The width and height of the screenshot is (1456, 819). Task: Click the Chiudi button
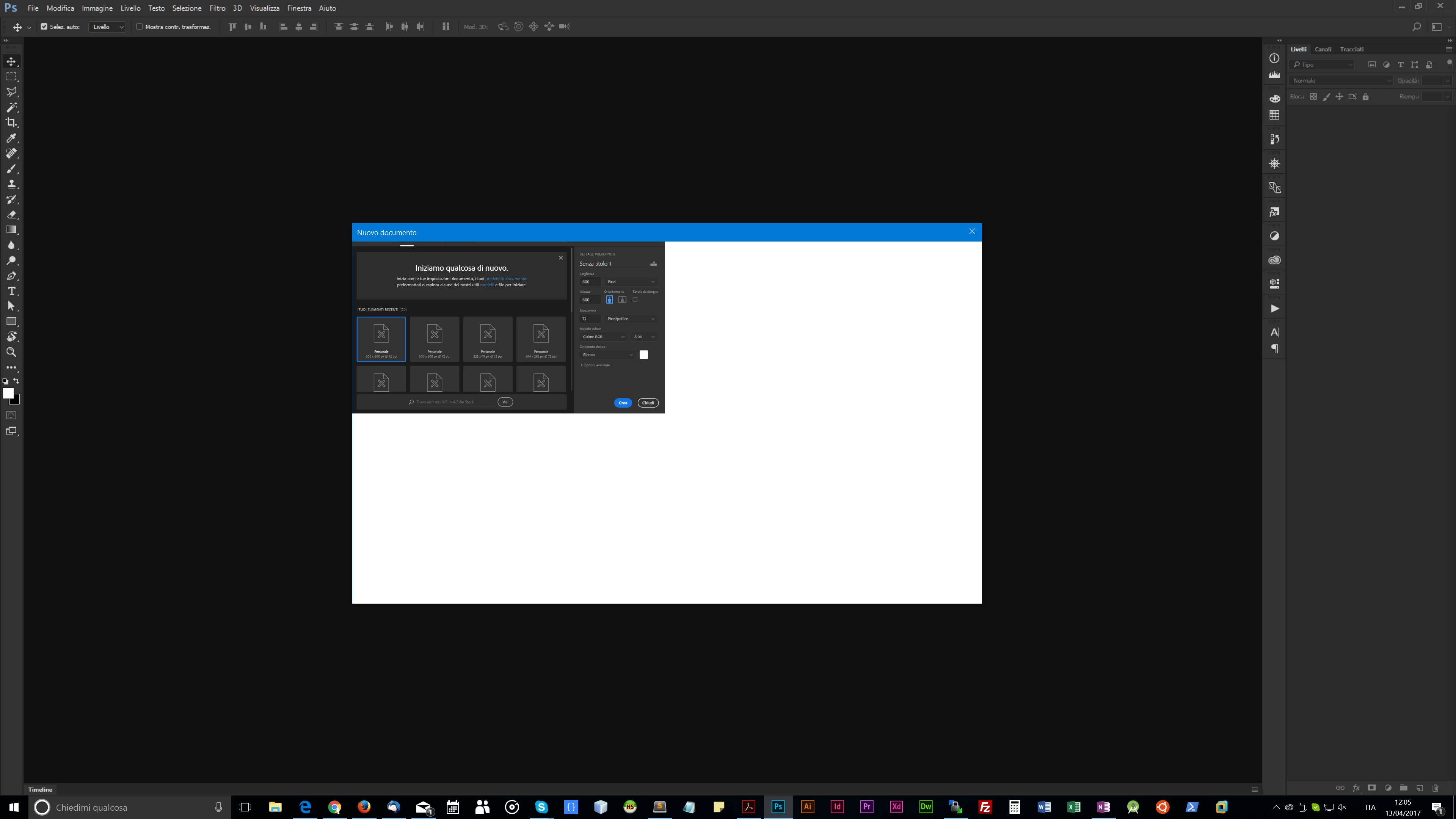pyautogui.click(x=648, y=403)
